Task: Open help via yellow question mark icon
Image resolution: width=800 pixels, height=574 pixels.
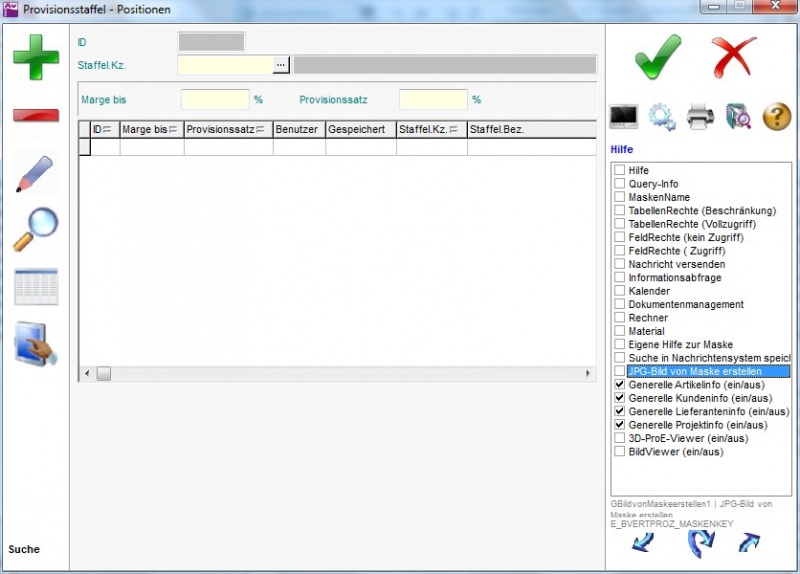Action: 777,117
